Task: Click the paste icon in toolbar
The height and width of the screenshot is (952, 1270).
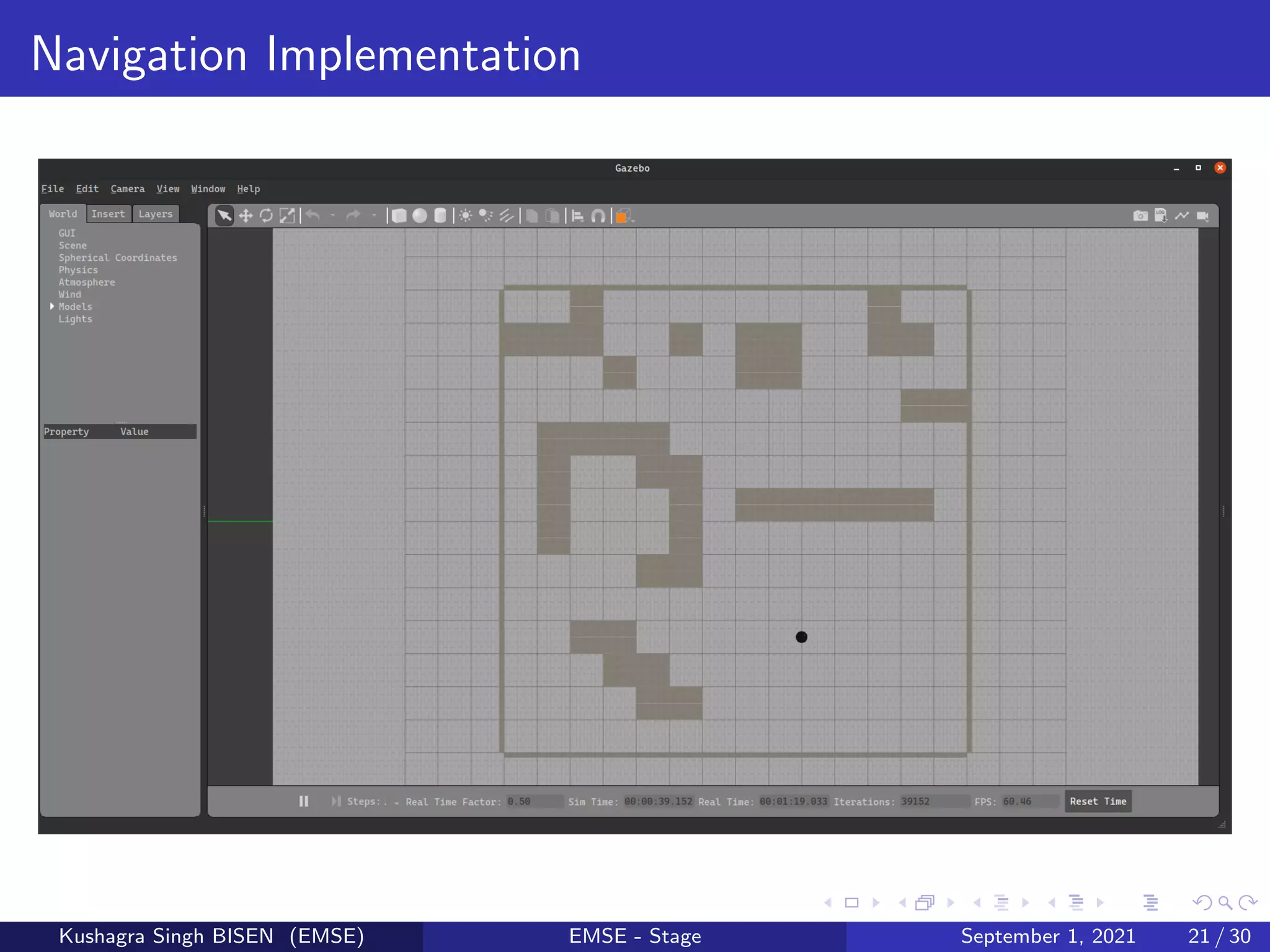Action: [553, 216]
